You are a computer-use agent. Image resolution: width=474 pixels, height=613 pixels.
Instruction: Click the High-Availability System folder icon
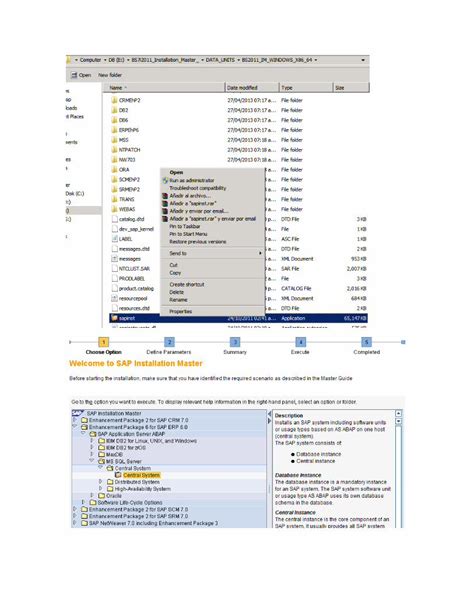[110, 489]
